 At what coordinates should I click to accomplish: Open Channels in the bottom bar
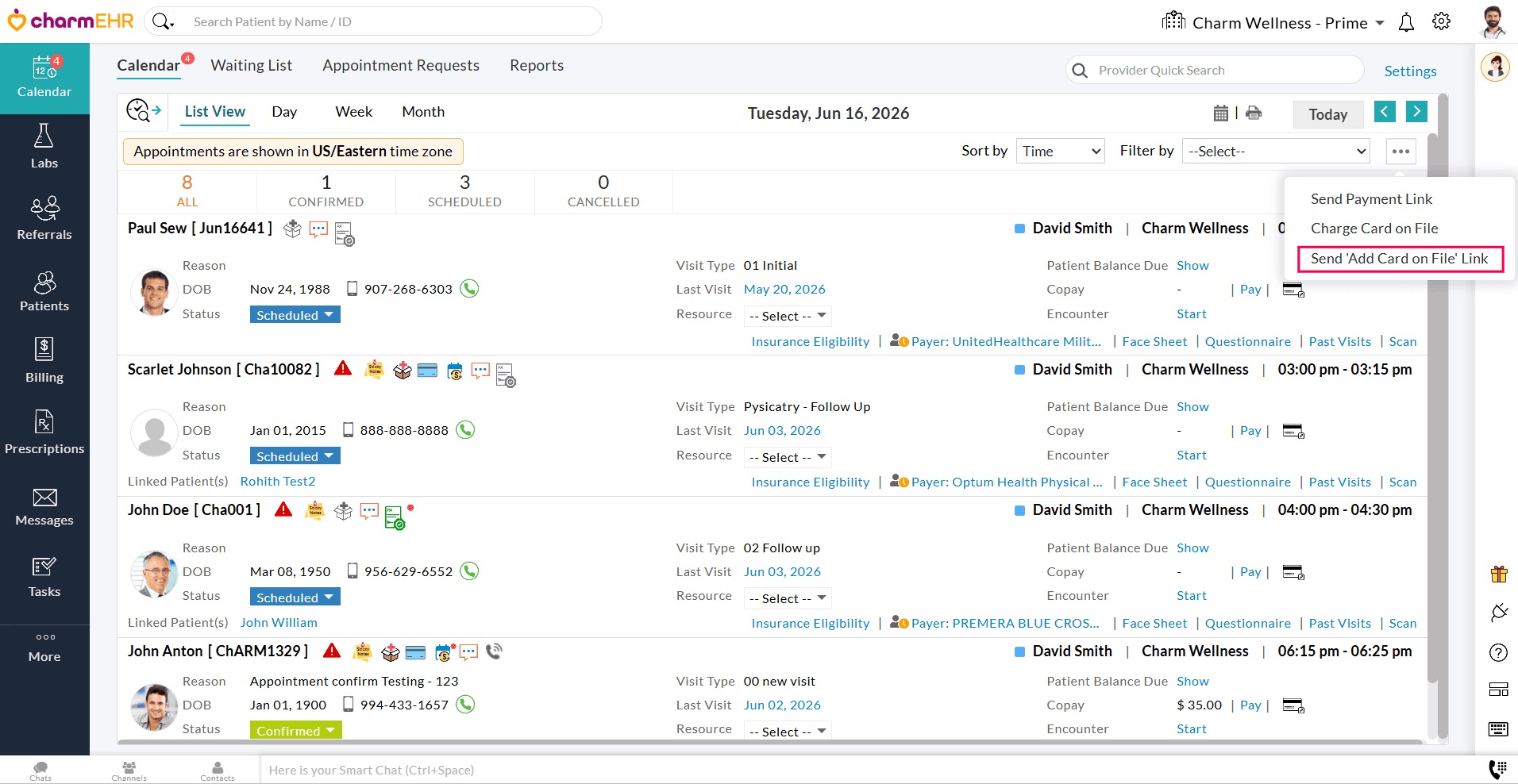pyautogui.click(x=129, y=771)
